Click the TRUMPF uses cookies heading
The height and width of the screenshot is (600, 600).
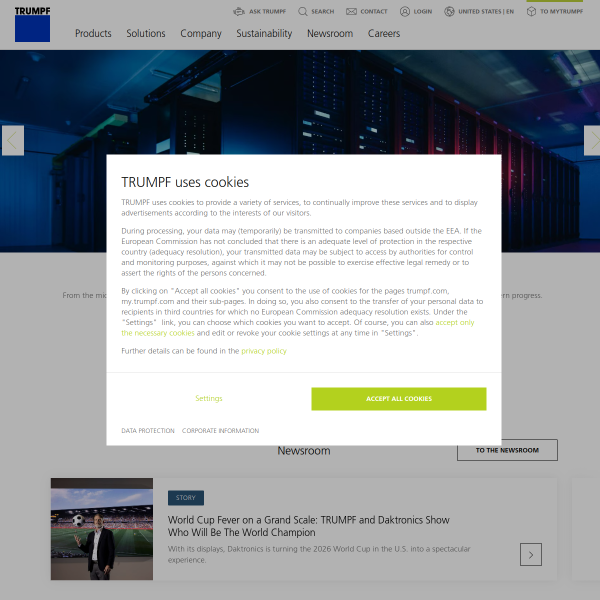(185, 182)
